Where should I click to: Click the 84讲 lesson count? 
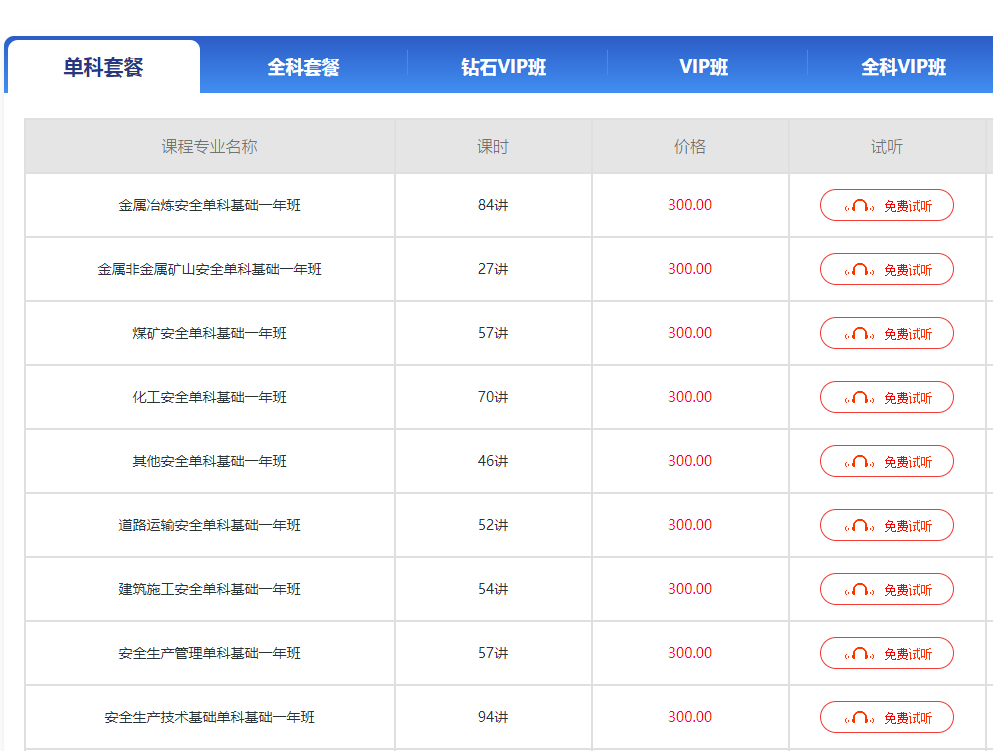click(493, 205)
